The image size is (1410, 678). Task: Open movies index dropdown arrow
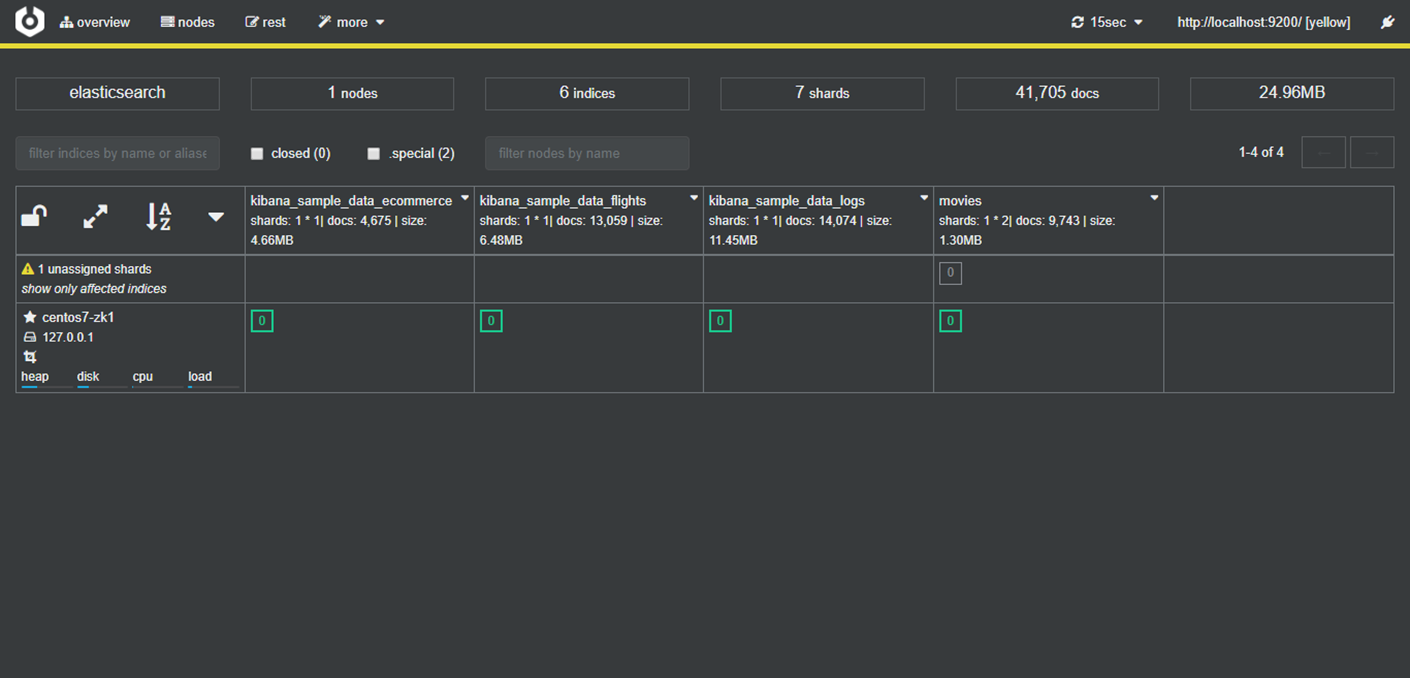tap(1154, 199)
